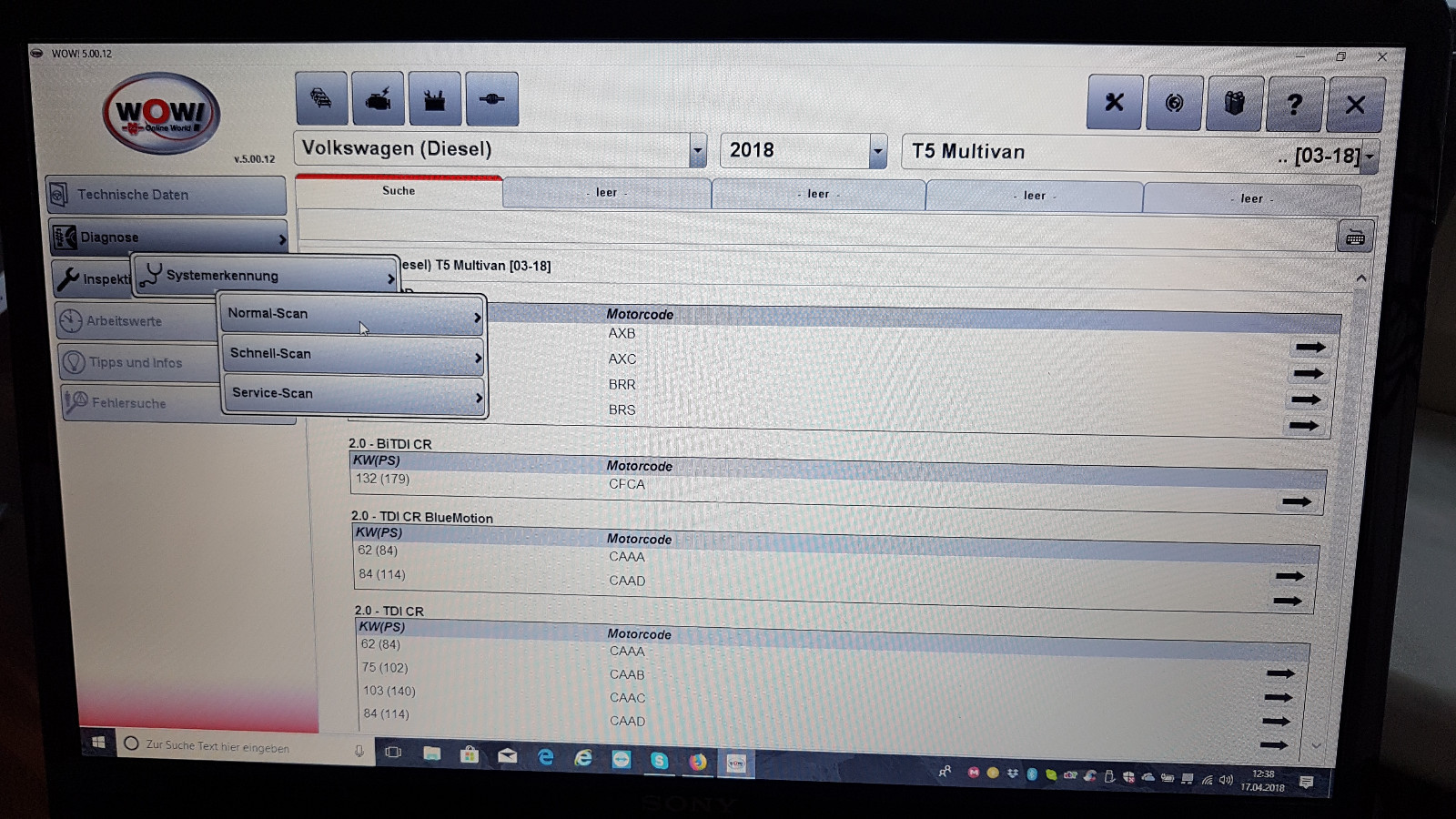This screenshot has width=1456, height=819.
Task: Open Technische Daten in the sidebar
Action: pyautogui.click(x=166, y=195)
